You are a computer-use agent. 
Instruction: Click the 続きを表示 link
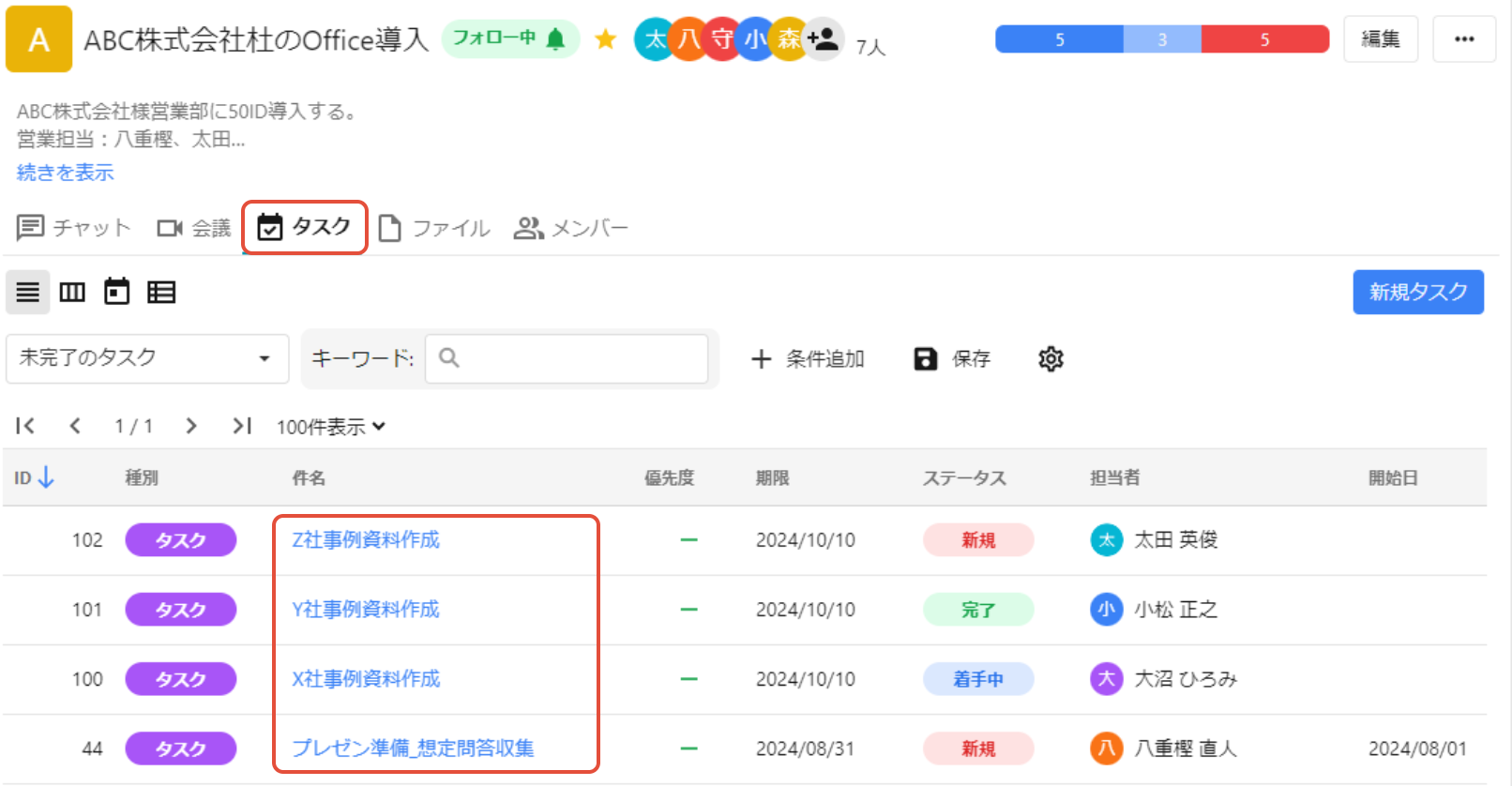click(65, 173)
